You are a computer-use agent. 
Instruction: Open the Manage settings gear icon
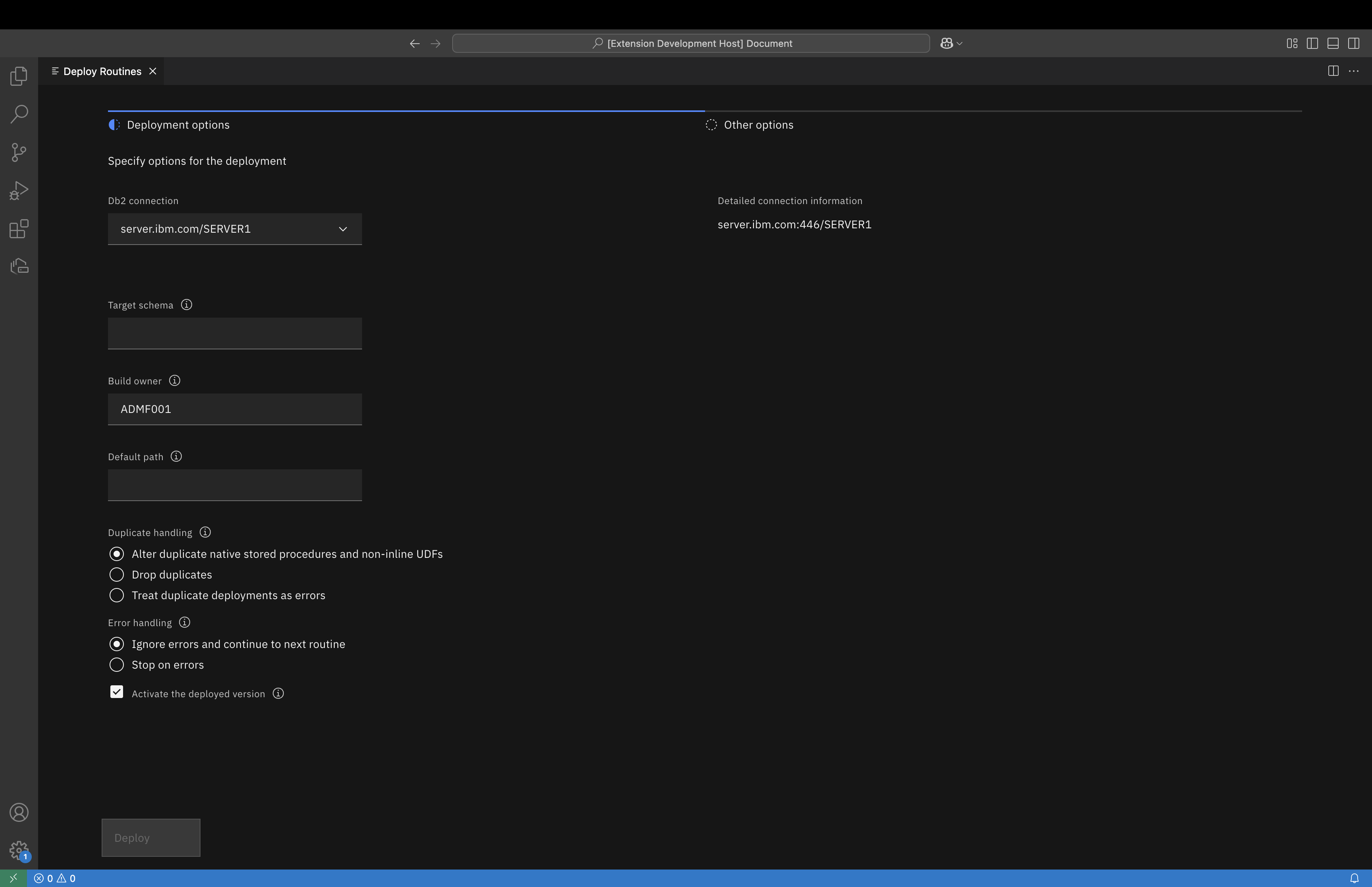[x=19, y=850]
